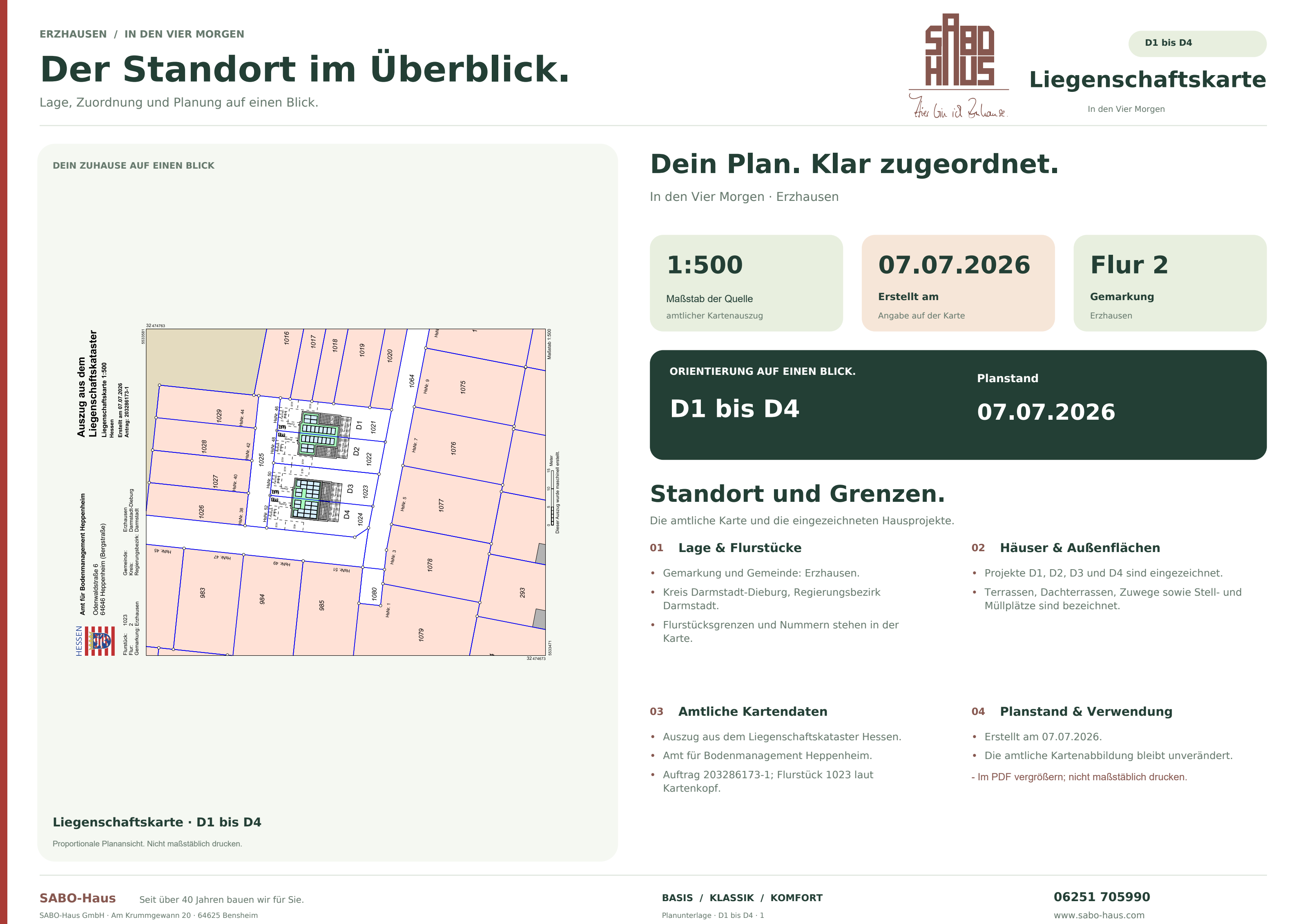
Task: Click 'DEIN ZUHAUSE AUF EINEN BLICK' label
Action: point(134,166)
